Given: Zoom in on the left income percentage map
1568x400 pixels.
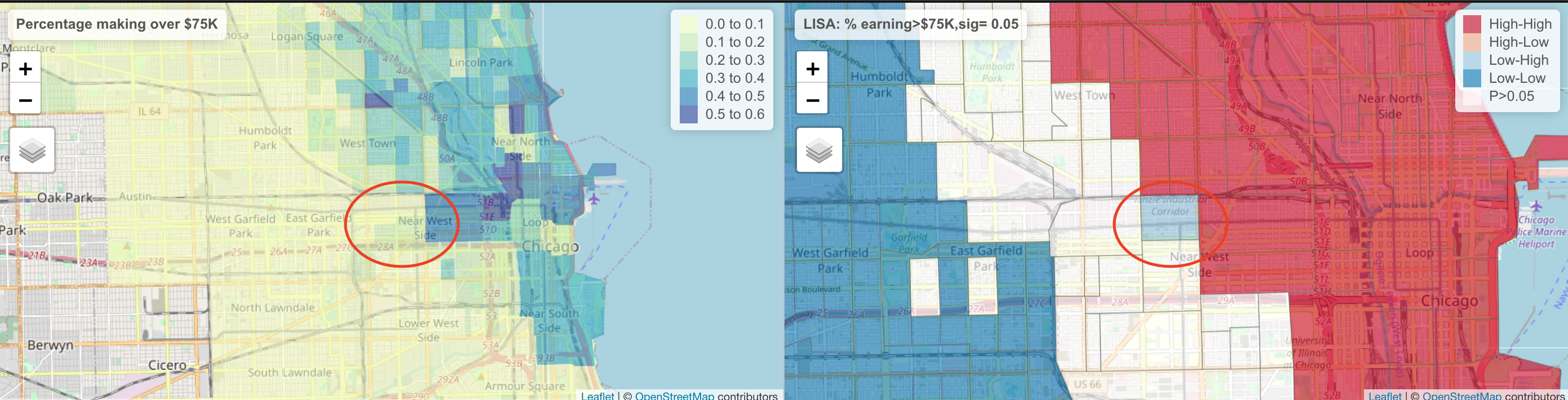Looking at the screenshot, I should coord(25,69).
